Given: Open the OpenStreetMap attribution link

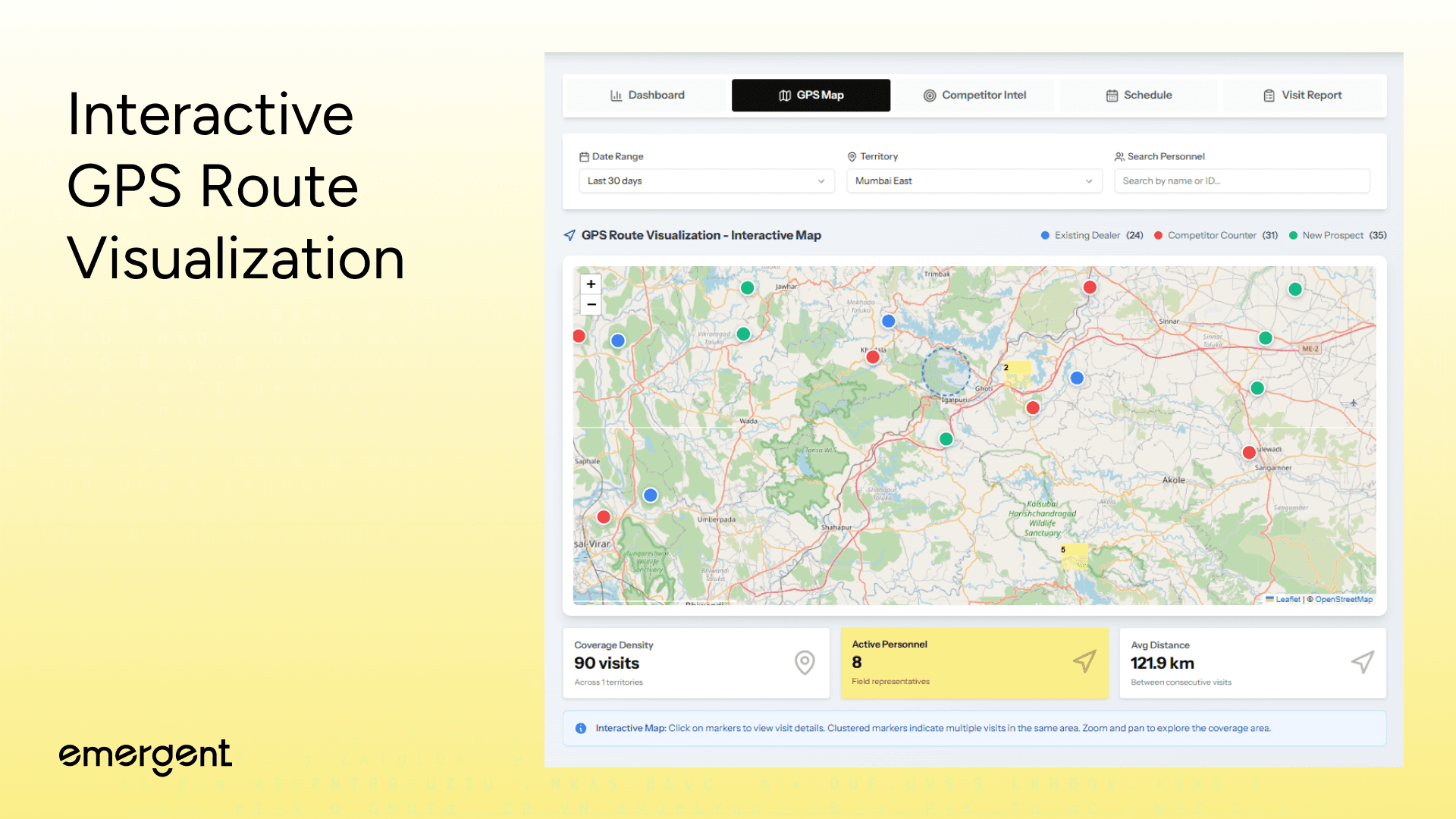Looking at the screenshot, I should click(1343, 599).
